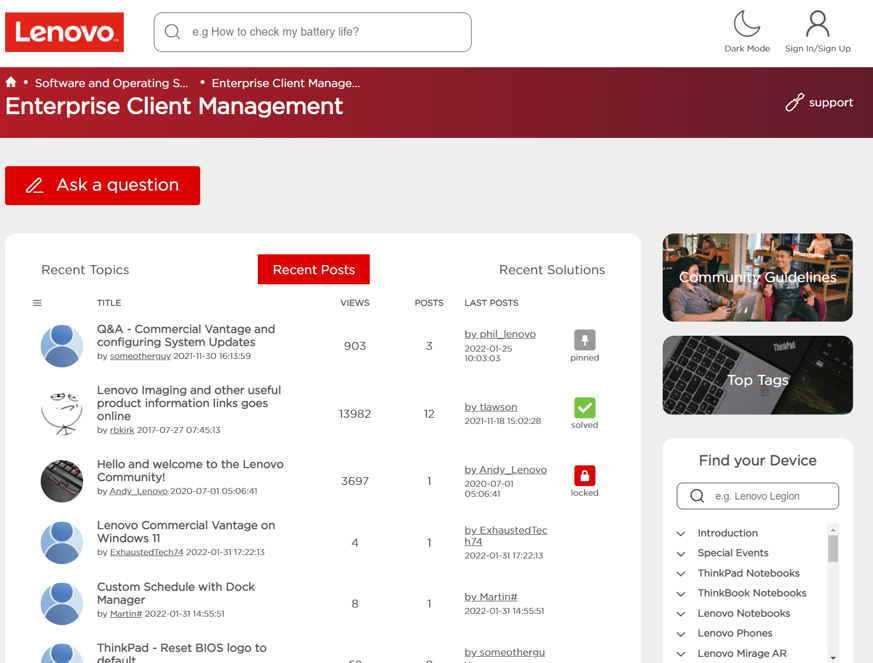This screenshot has height=663, width=873.
Task: Open last post by tlawson
Action: click(491, 407)
